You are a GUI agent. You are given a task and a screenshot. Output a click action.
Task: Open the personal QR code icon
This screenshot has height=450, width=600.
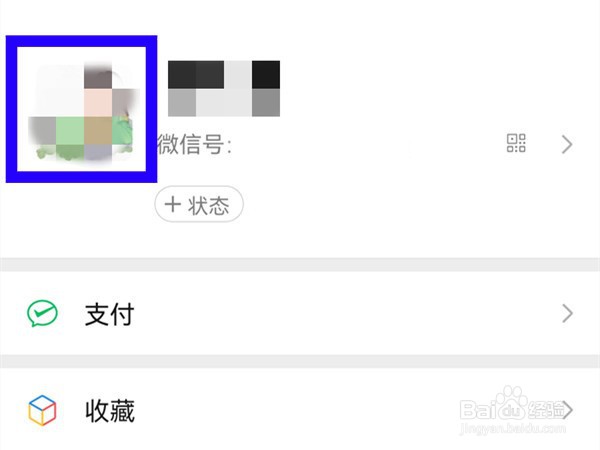click(x=516, y=143)
